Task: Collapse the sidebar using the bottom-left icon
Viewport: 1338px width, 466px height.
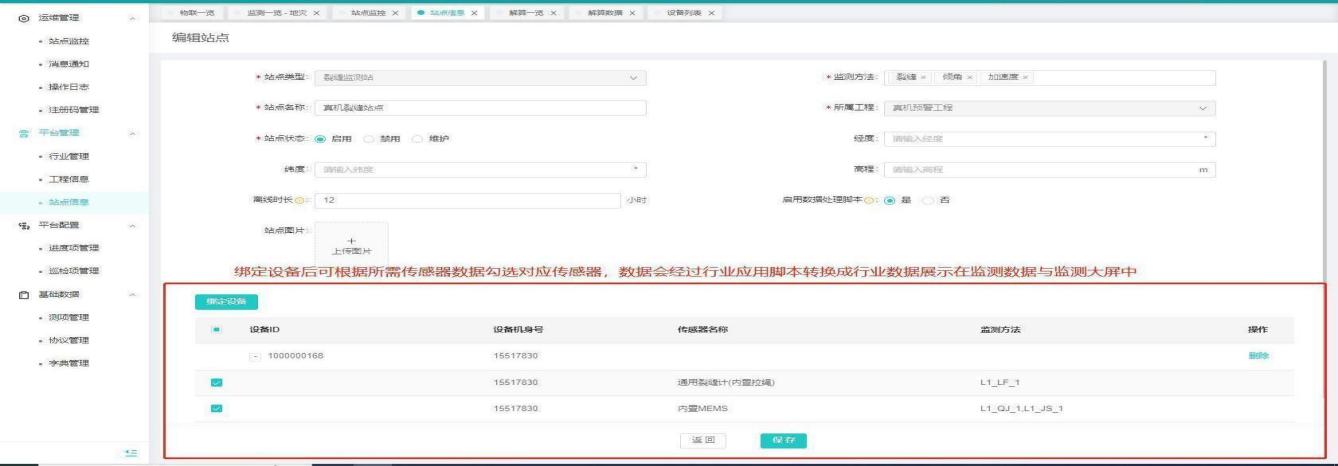Action: coord(130,453)
